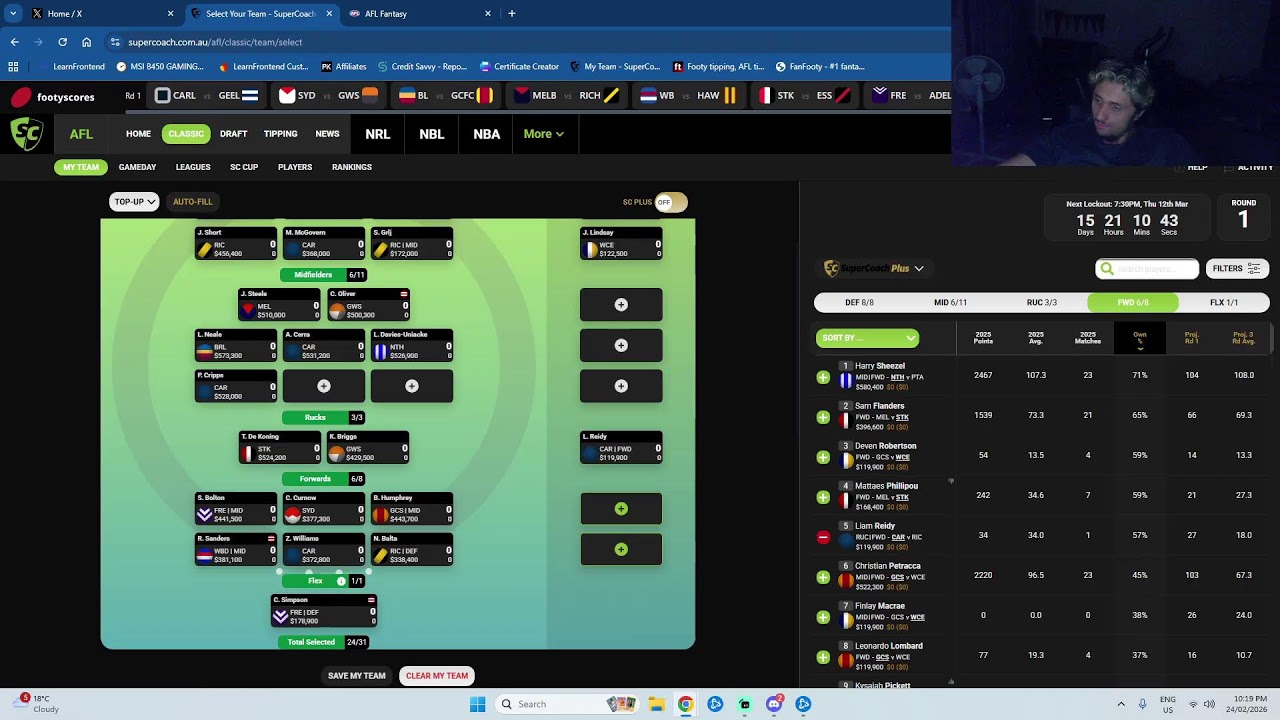Click the Flex info icon
The image size is (1280, 720).
point(341,581)
